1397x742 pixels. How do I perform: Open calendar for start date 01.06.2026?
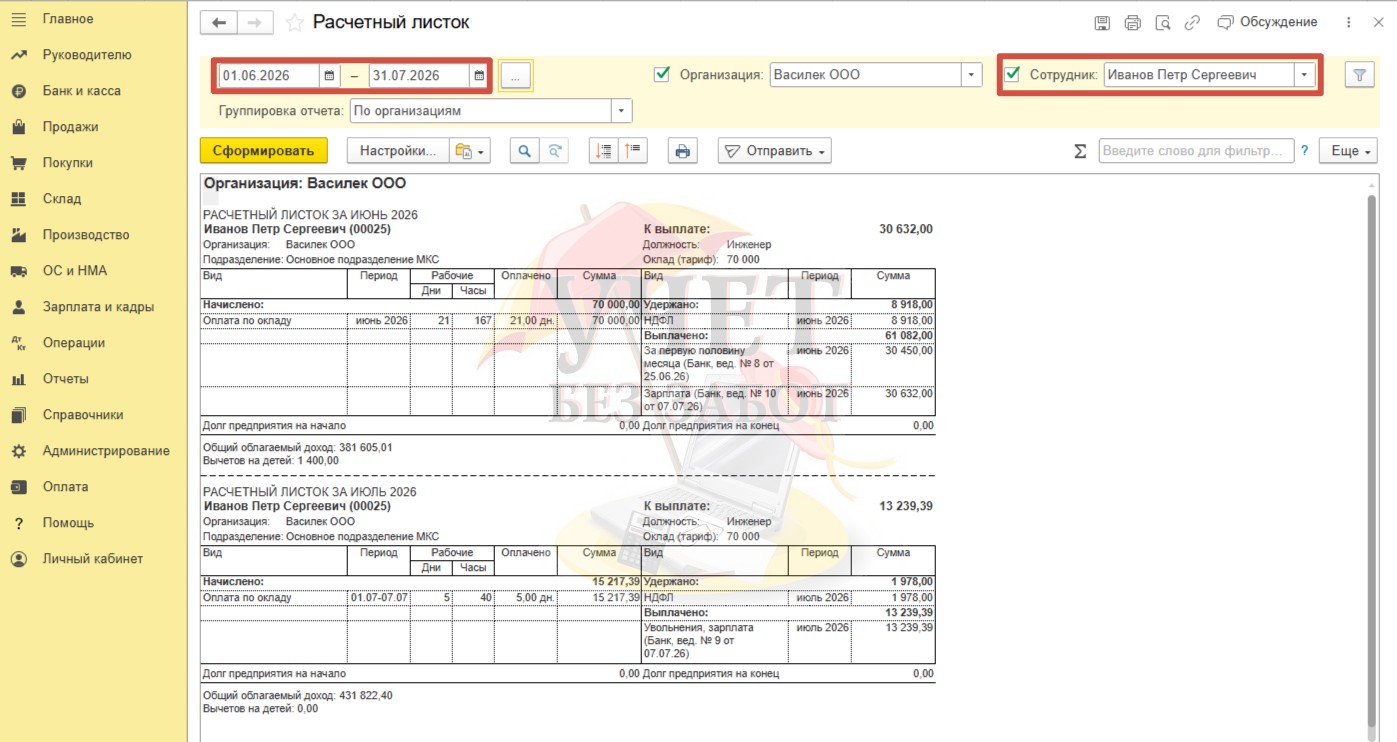(x=329, y=75)
